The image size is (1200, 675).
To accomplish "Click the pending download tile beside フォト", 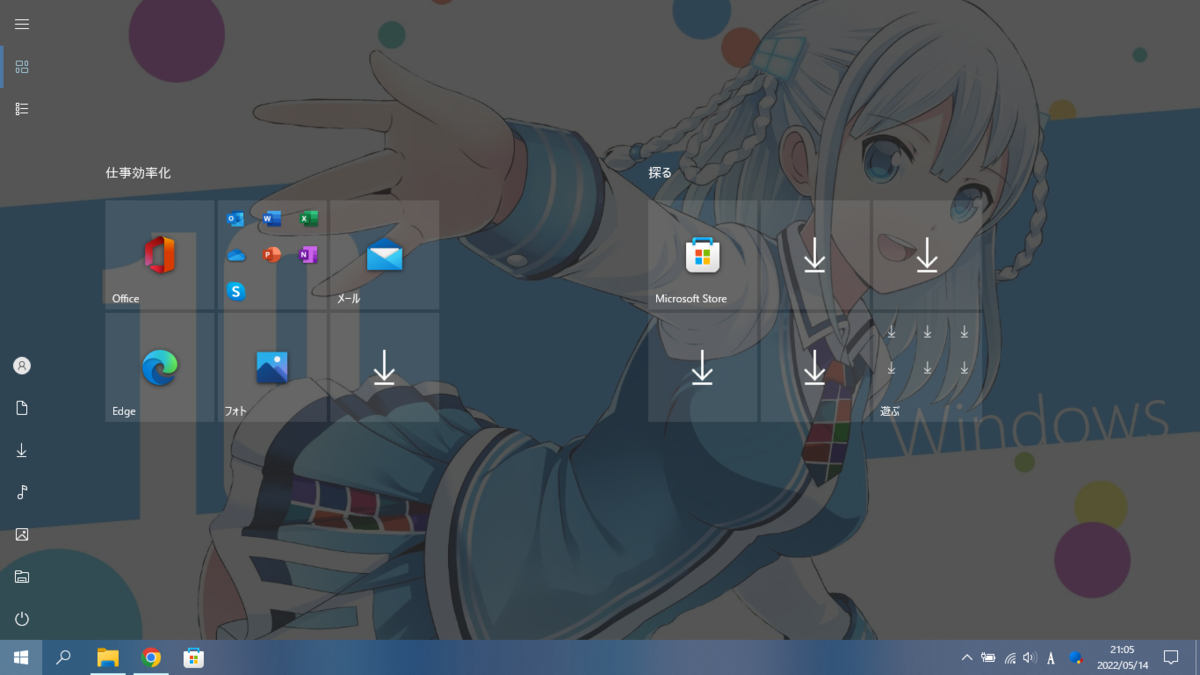I will coord(384,367).
